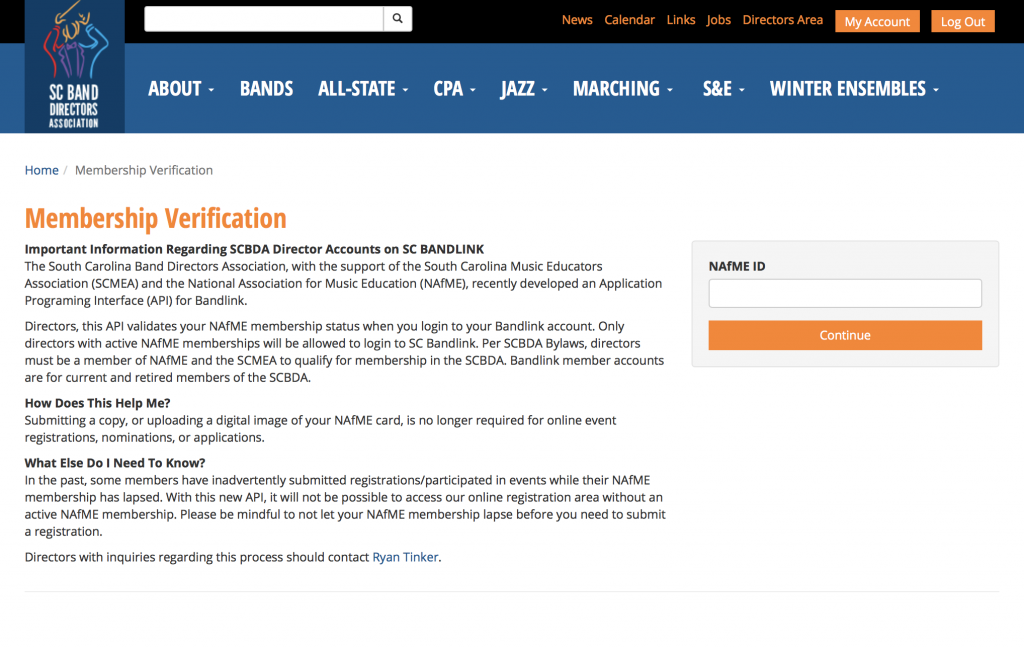Expand the ALL-STATE navigation dropdown
The width and height of the screenshot is (1024, 647).
click(x=362, y=88)
